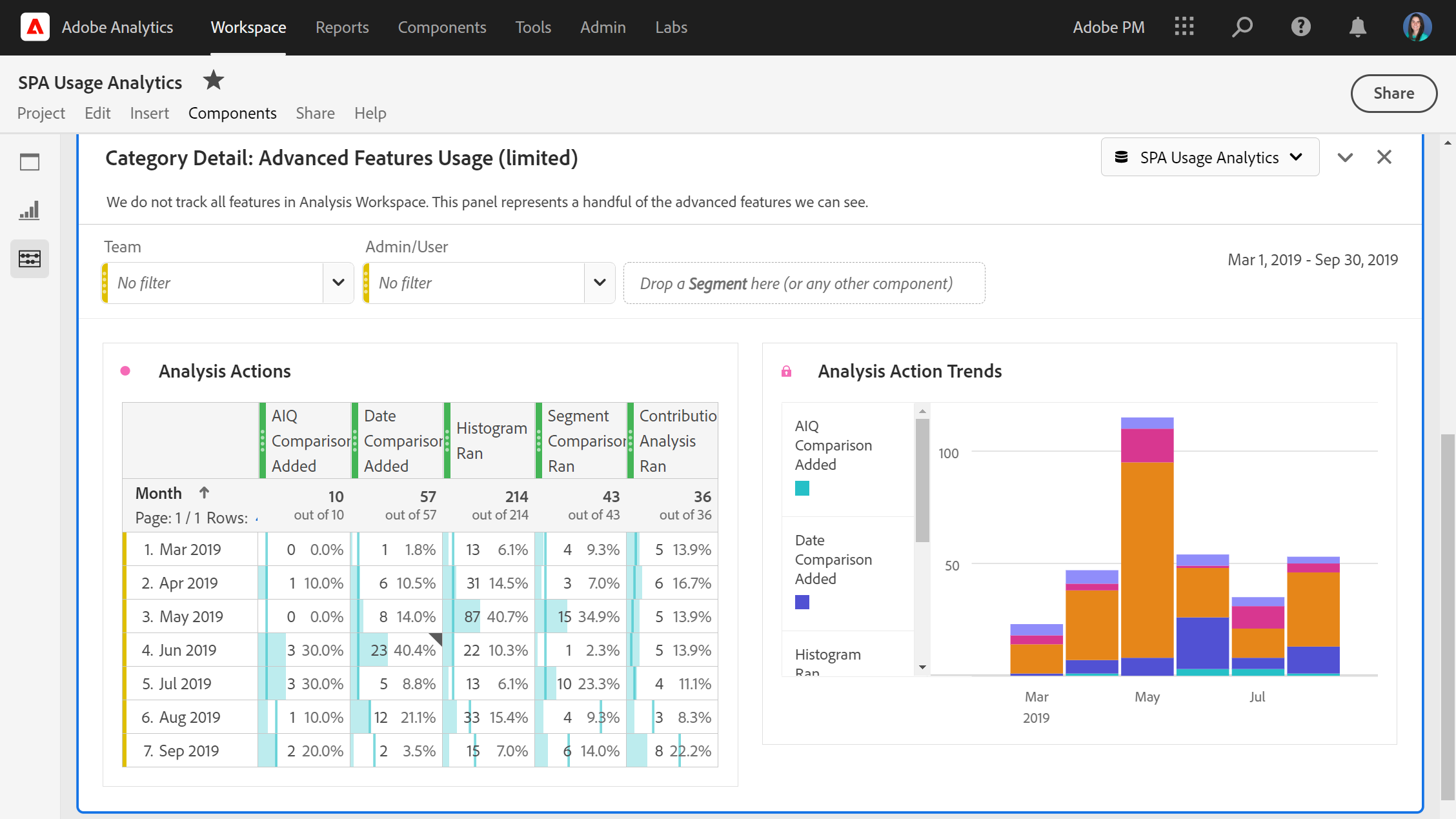The width and height of the screenshot is (1456, 819).
Task: Open Panels icon in left rail
Action: coord(30,162)
